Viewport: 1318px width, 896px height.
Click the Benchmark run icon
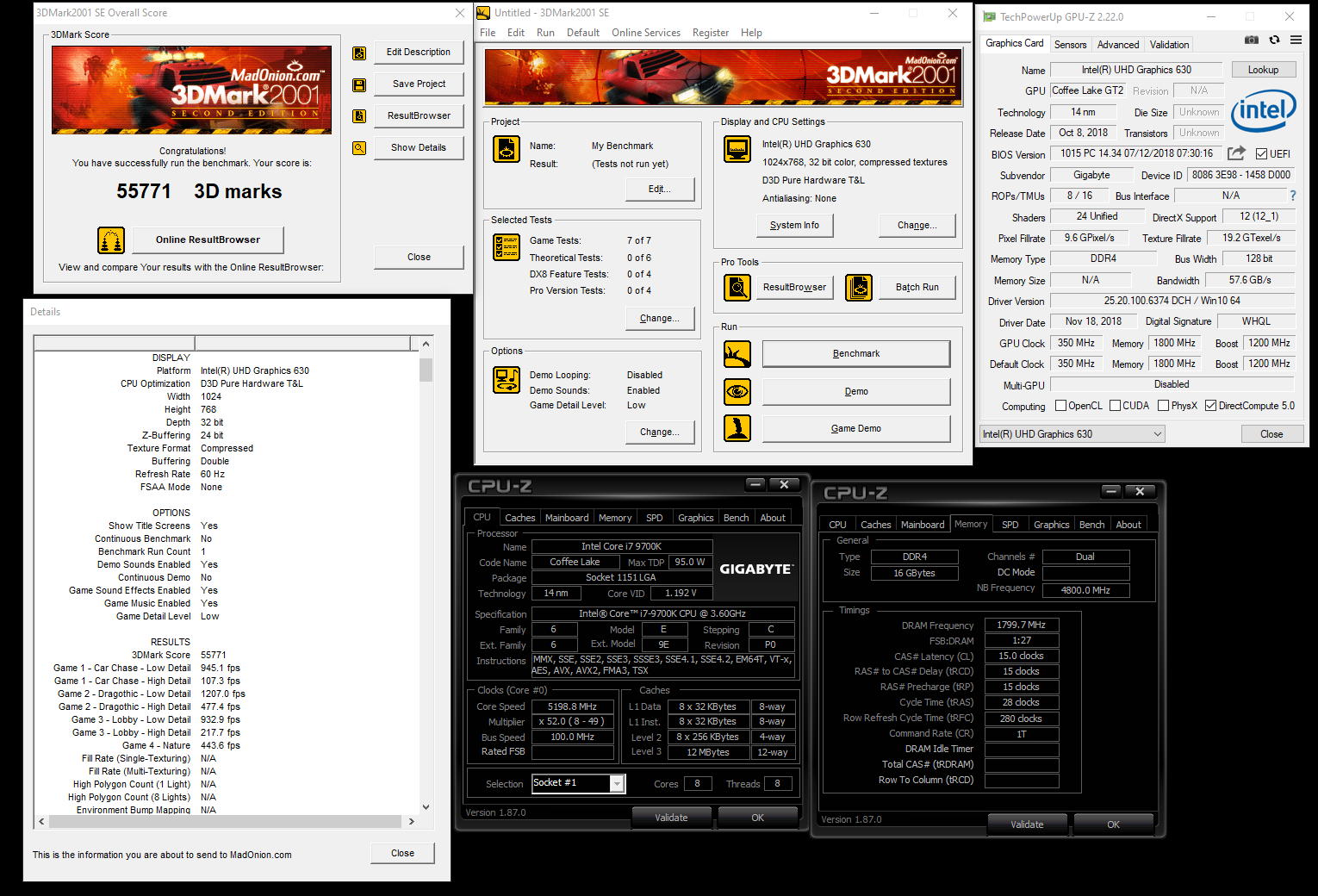pyautogui.click(x=737, y=354)
